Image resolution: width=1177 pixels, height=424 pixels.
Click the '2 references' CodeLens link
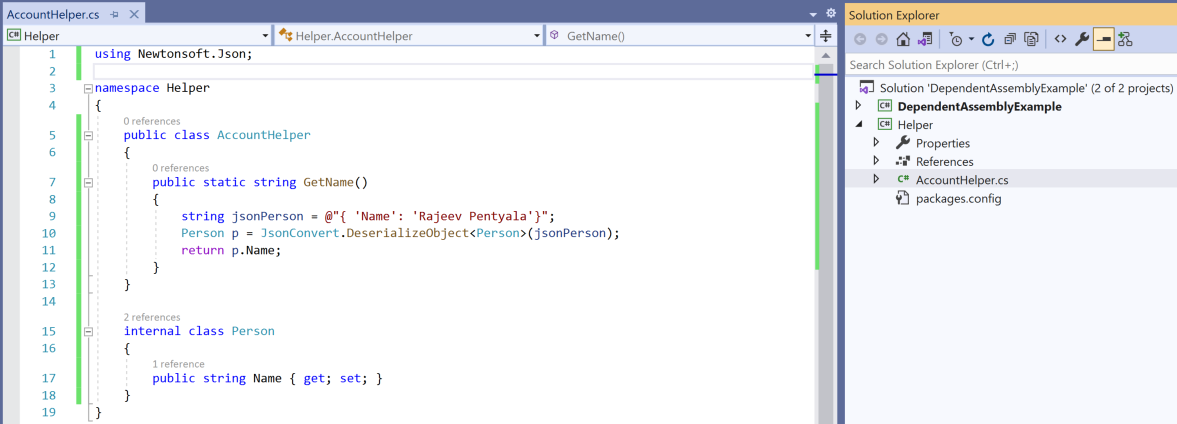pos(152,317)
